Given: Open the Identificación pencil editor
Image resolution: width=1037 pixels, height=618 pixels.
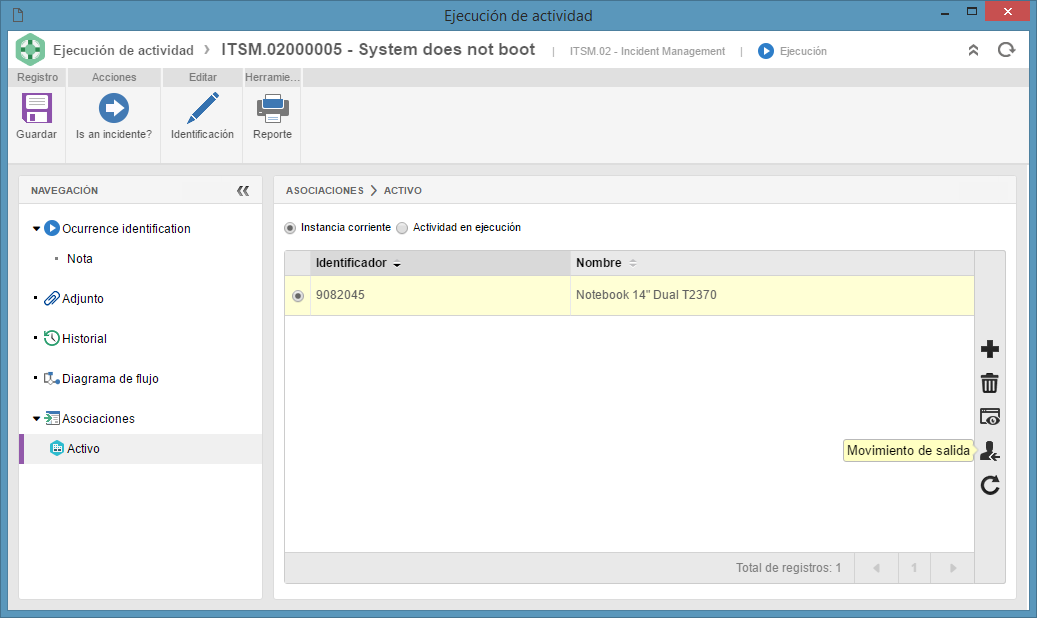Looking at the screenshot, I should [202, 108].
